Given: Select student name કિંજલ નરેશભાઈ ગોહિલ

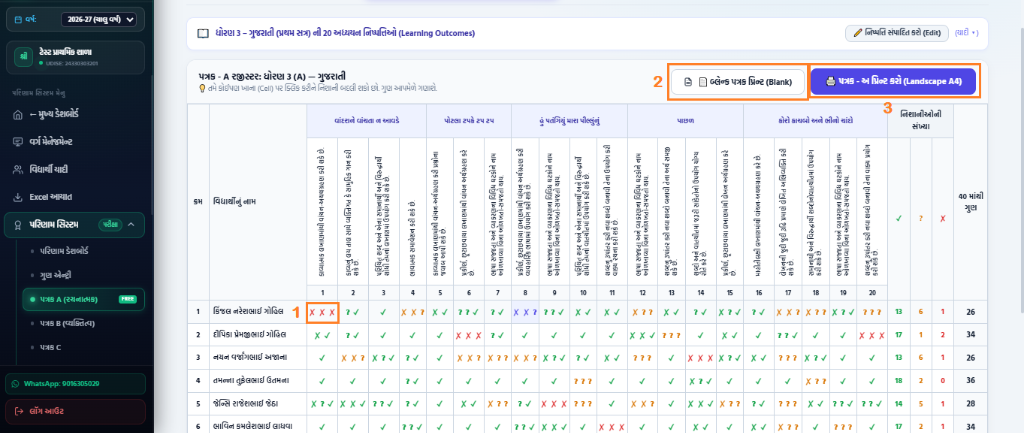Looking at the screenshot, I should 248,312.
